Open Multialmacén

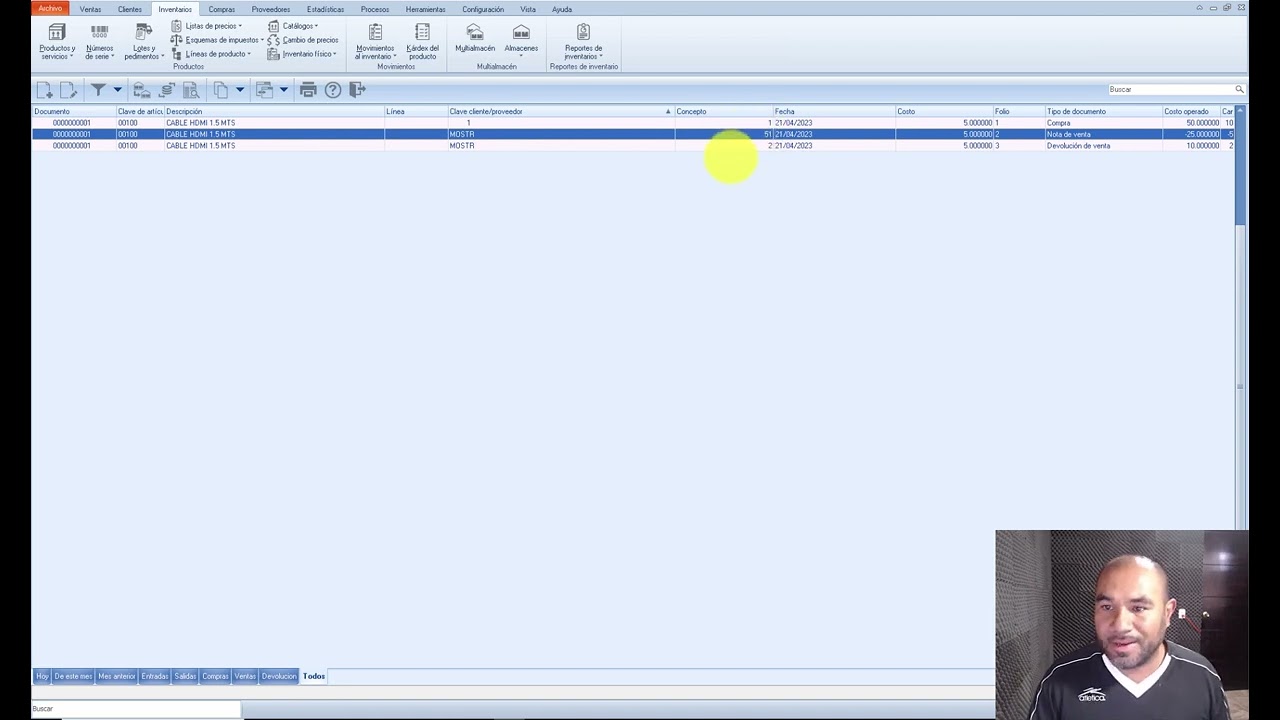[475, 40]
